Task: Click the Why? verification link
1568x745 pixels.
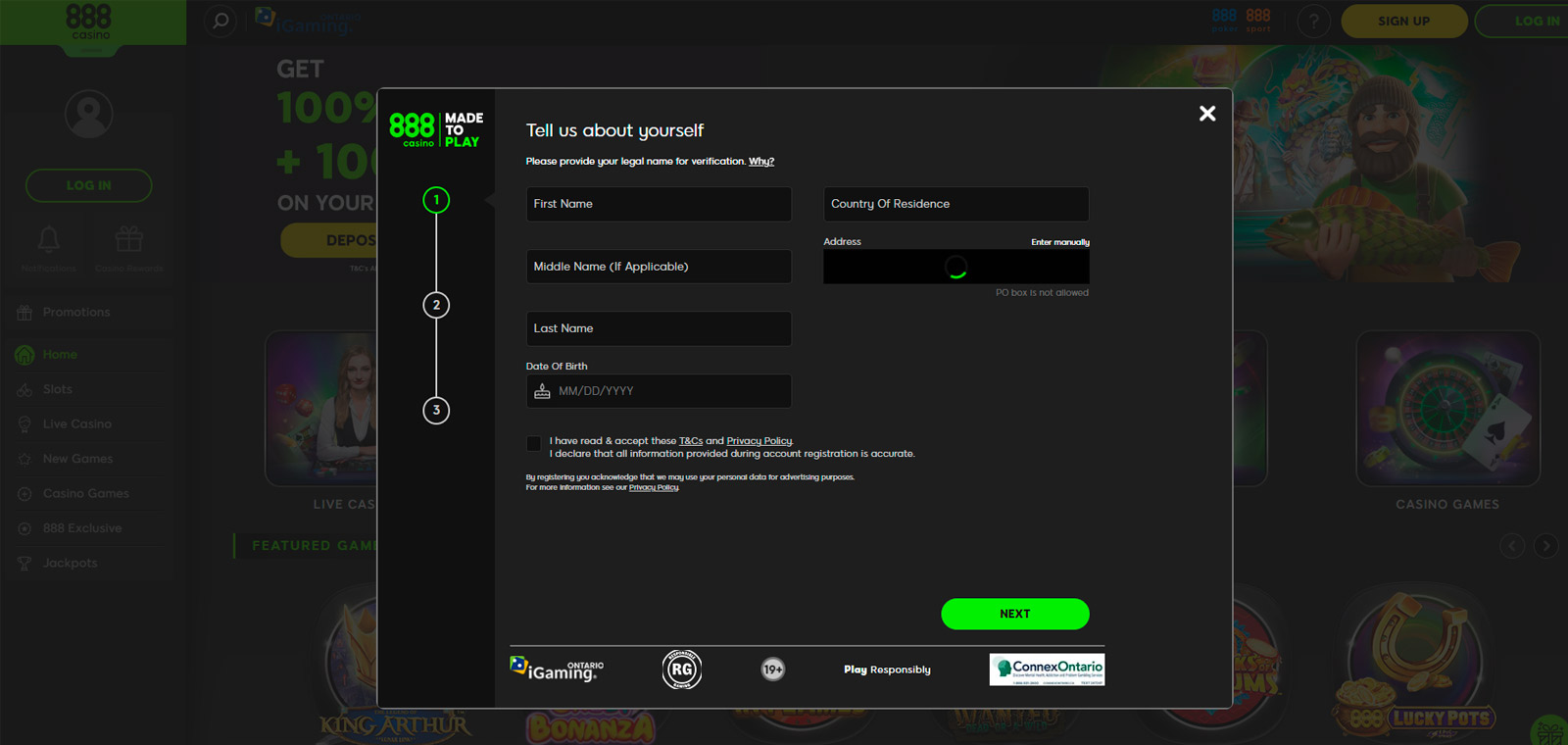Action: point(761,162)
